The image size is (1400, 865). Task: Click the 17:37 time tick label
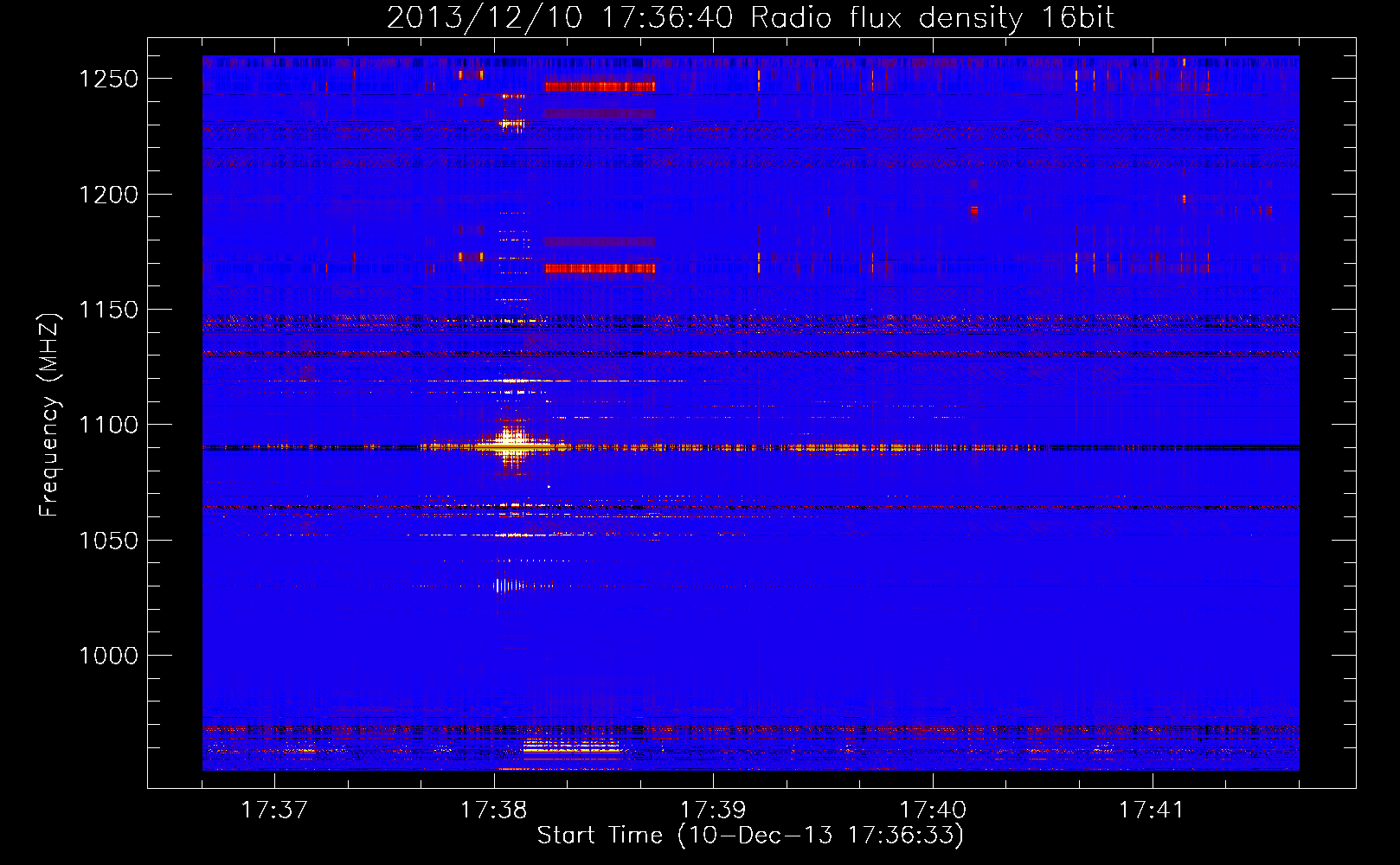pyautogui.click(x=274, y=811)
